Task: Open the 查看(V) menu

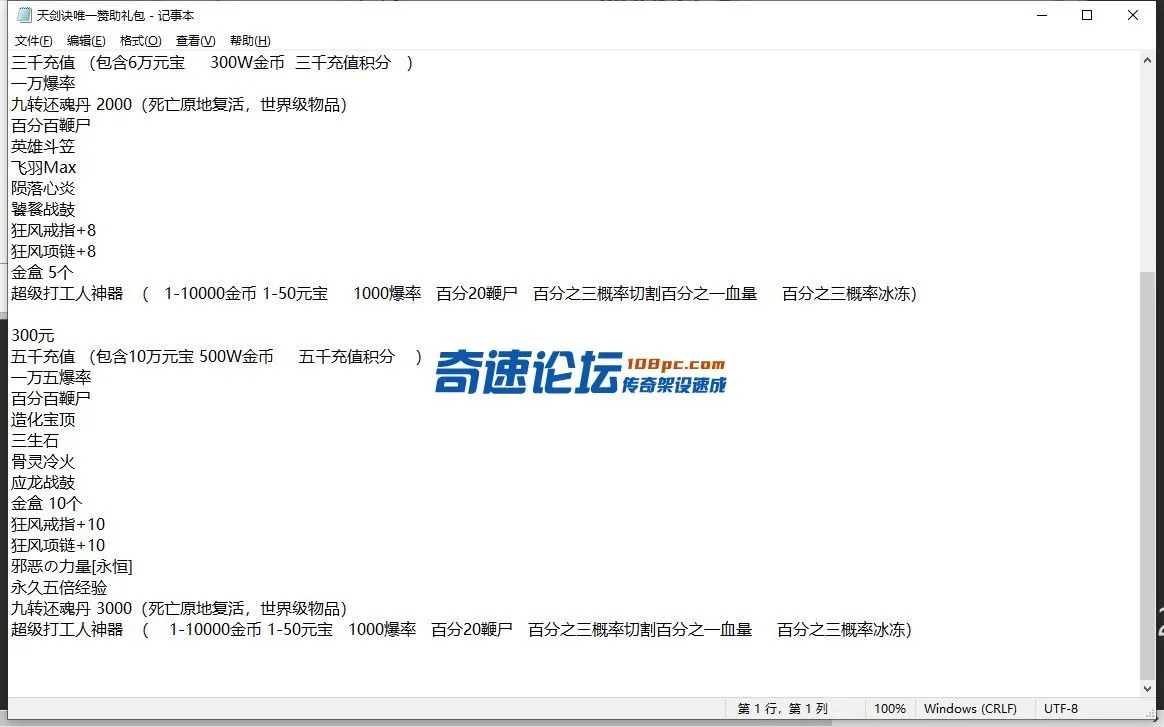Action: point(195,41)
